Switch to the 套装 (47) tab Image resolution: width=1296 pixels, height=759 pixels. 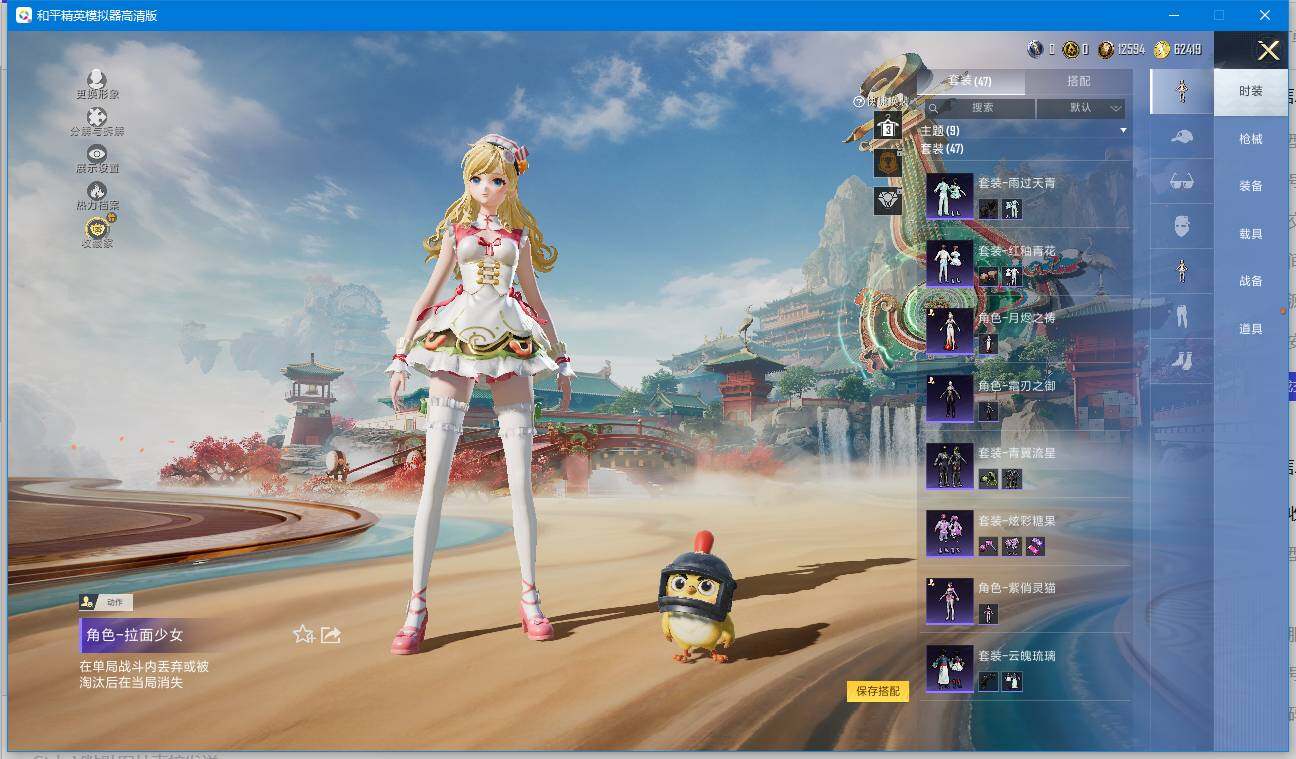[x=970, y=81]
